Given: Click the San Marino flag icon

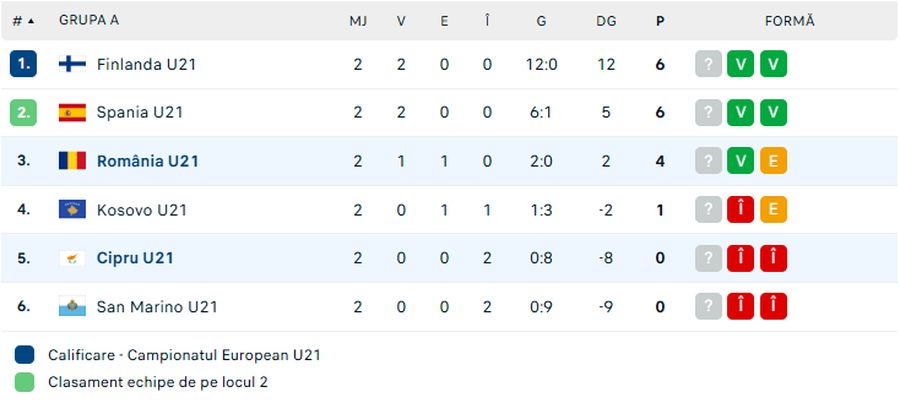Looking at the screenshot, I should click(72, 307).
